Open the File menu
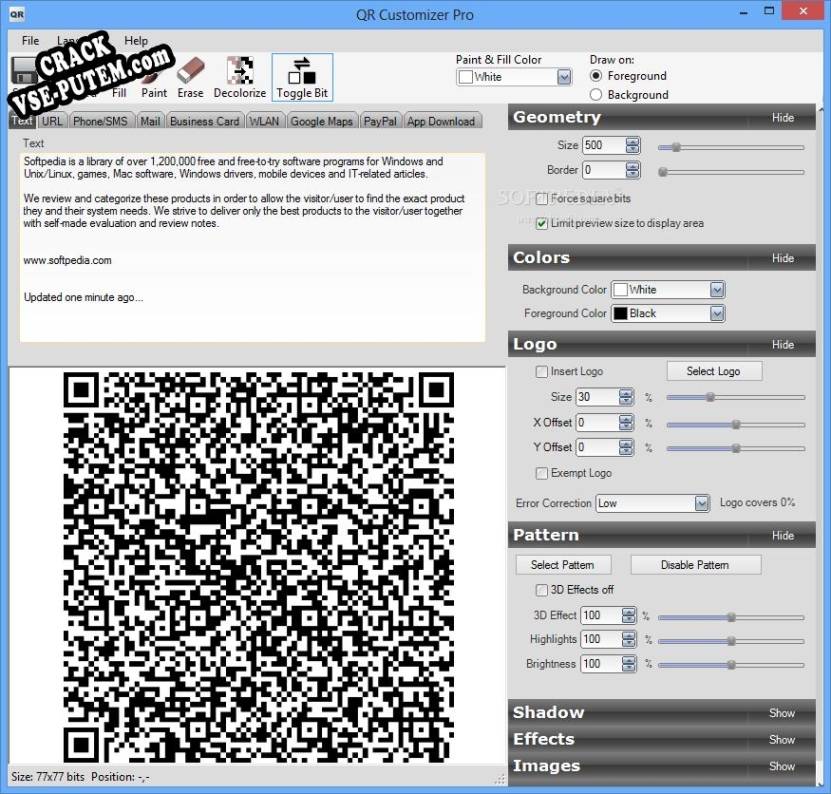 30,40
